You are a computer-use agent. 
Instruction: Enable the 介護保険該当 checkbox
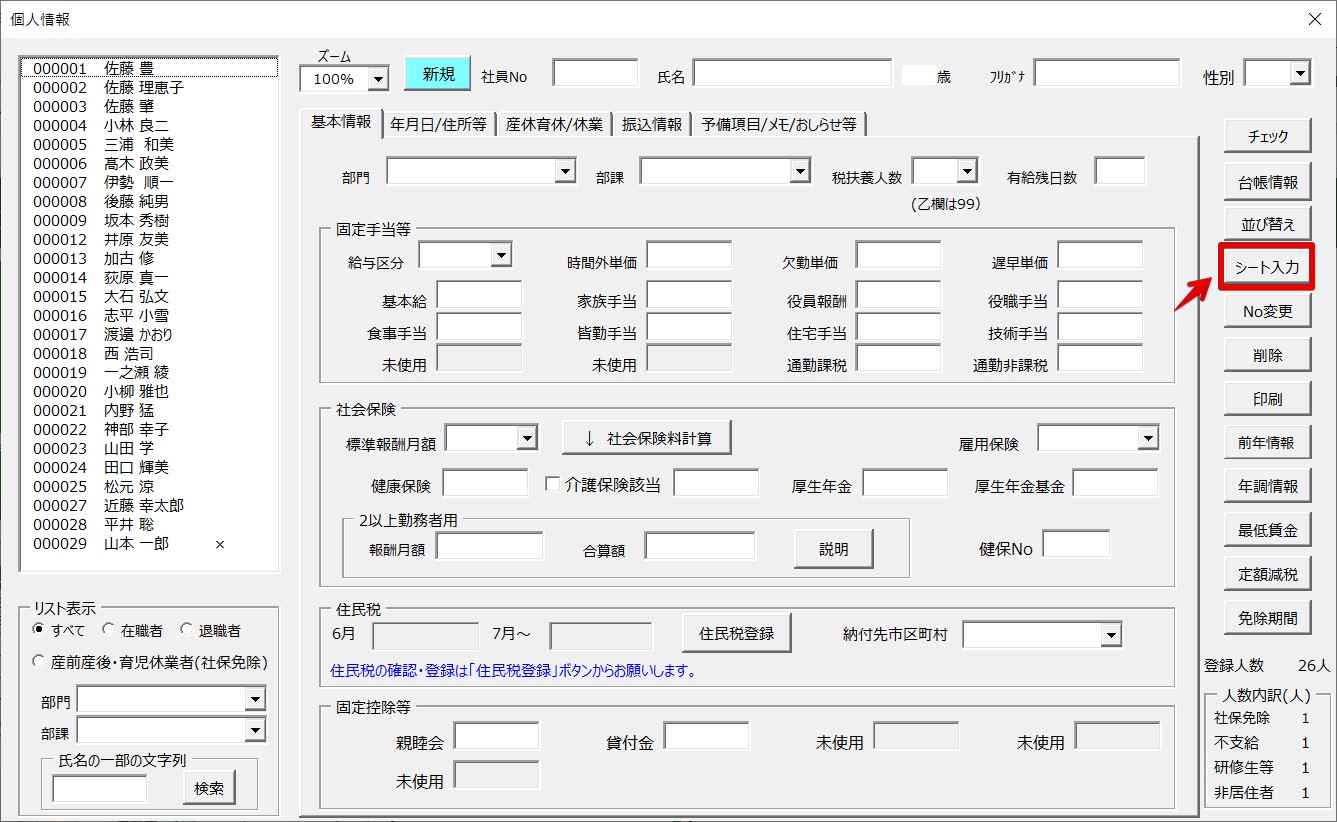(x=552, y=484)
